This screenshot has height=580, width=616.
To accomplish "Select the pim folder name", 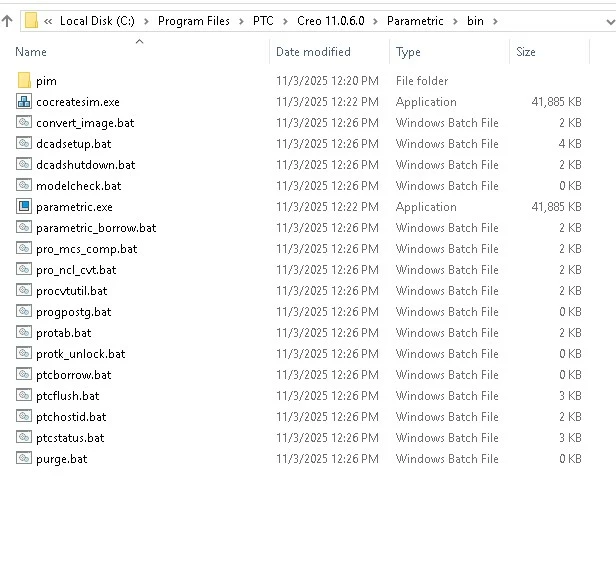I will click(46, 81).
